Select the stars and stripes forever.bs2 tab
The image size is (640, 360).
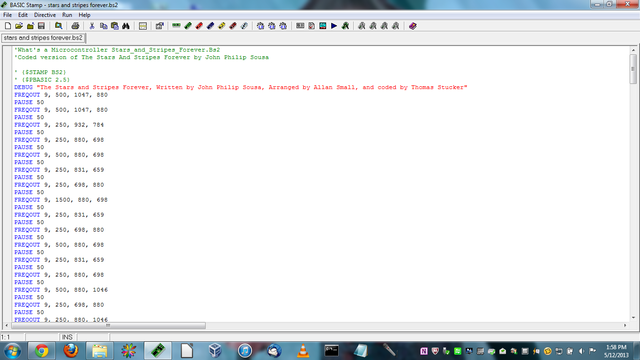[x=43, y=38]
